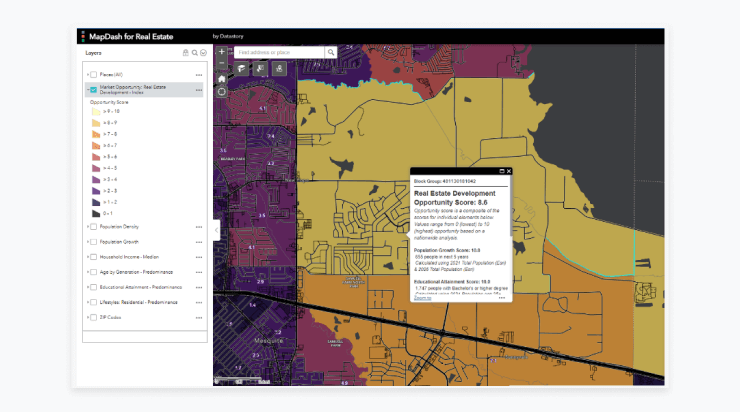Image resolution: width=740 pixels, height=412 pixels.
Task: Click the >9 - 10 opportunity score swatch
Action: 96,111
